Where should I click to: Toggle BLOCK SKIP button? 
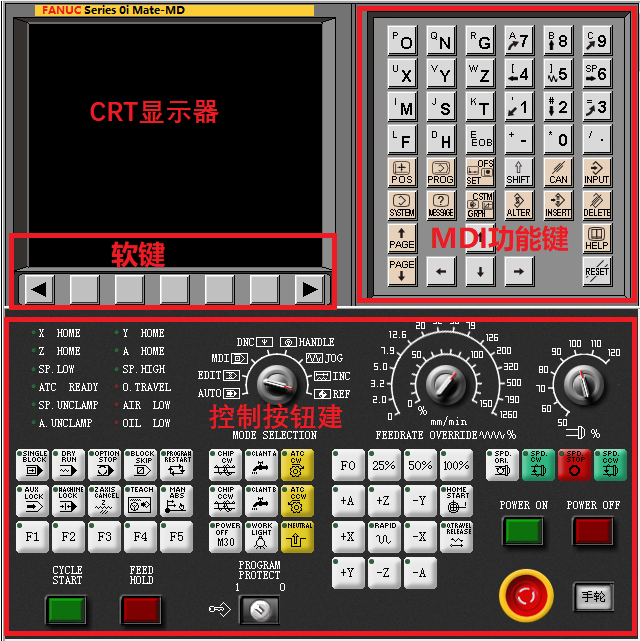pos(140,465)
